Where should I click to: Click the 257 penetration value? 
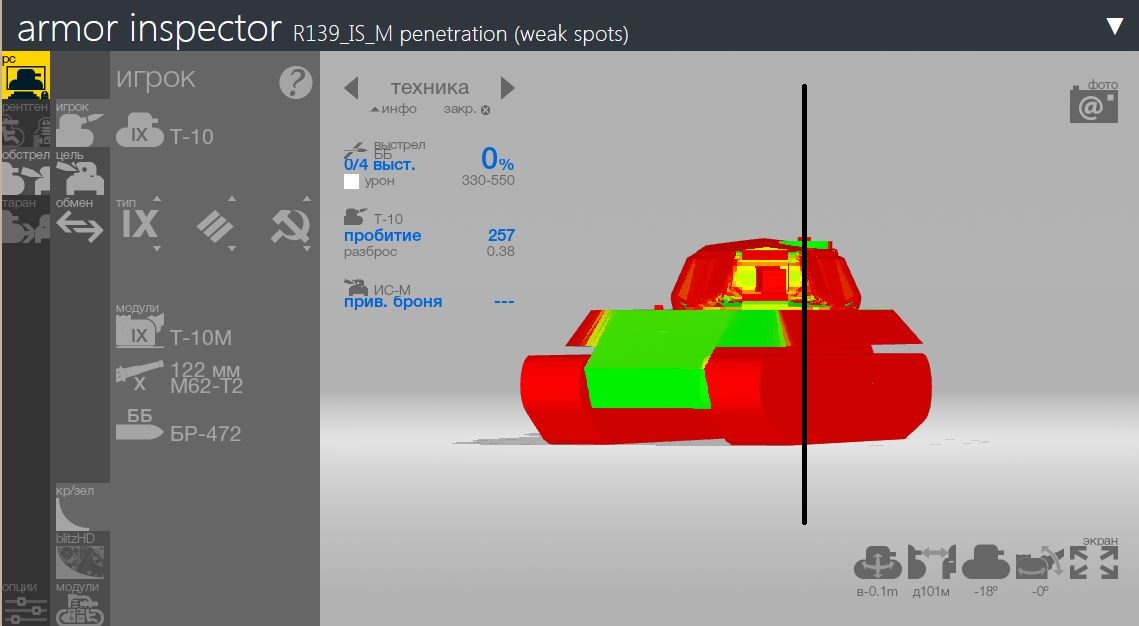[x=501, y=235]
